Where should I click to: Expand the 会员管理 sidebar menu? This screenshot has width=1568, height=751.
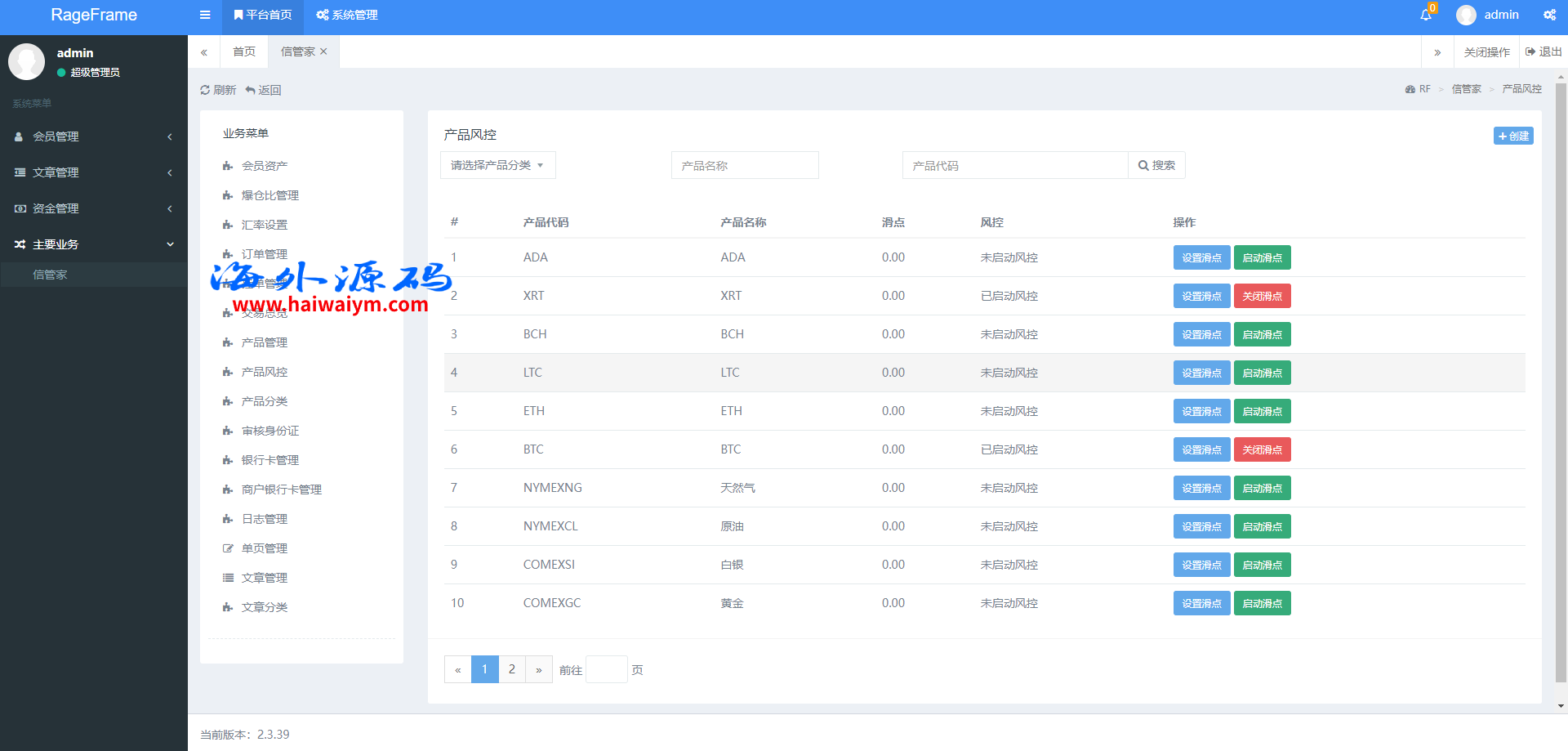[93, 136]
